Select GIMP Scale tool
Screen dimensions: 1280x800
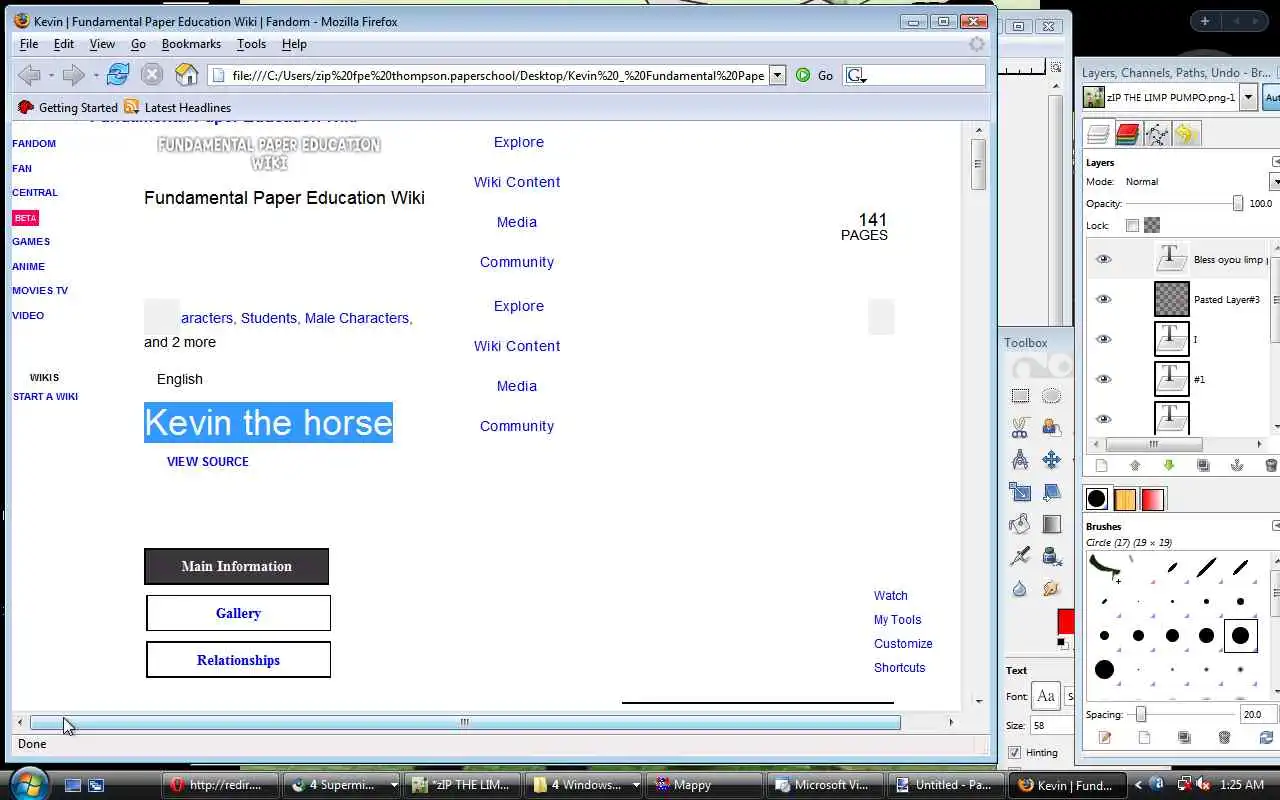click(x=1020, y=492)
